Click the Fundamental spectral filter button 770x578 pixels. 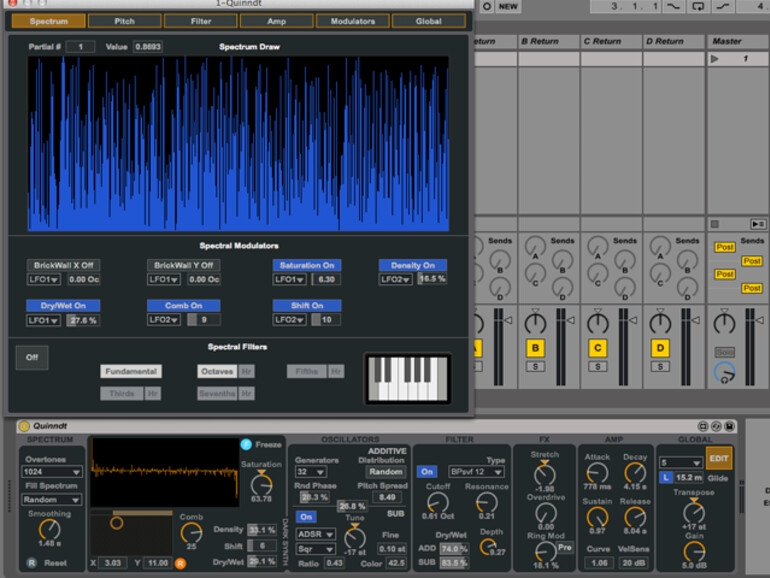point(130,371)
